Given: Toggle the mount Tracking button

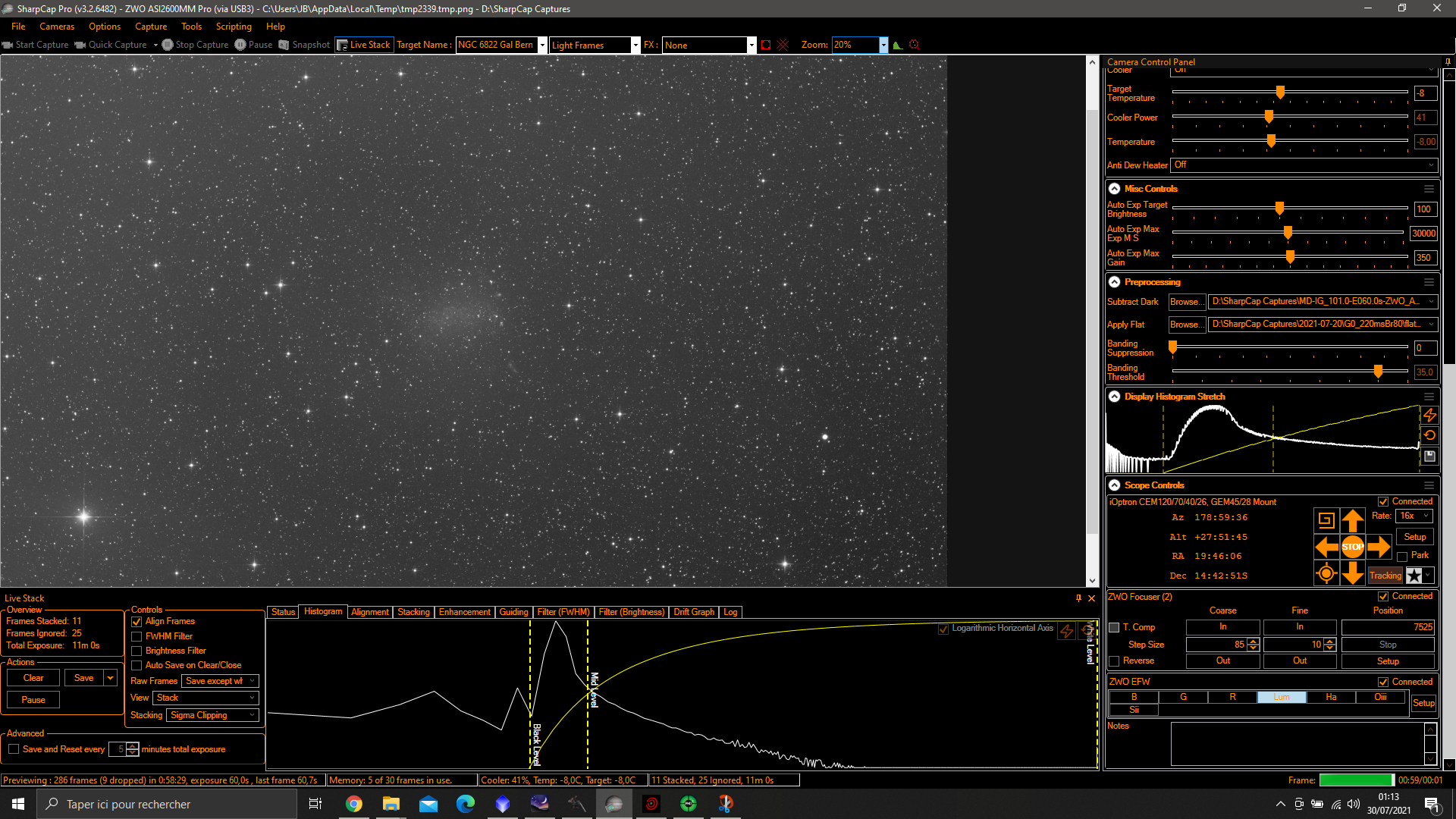Looking at the screenshot, I should (x=1385, y=576).
